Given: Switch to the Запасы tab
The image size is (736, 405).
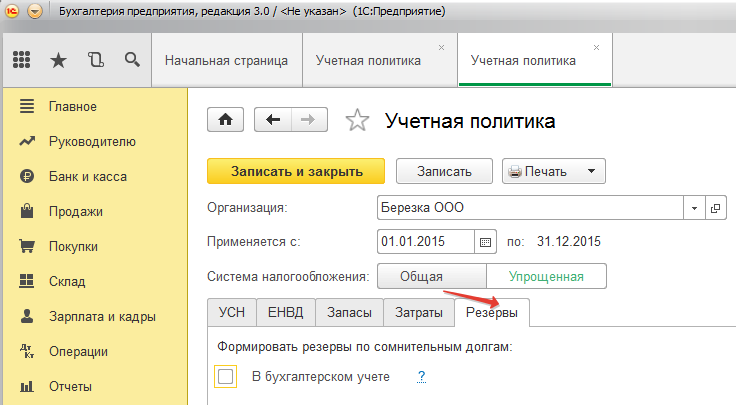Looking at the screenshot, I should (x=350, y=313).
